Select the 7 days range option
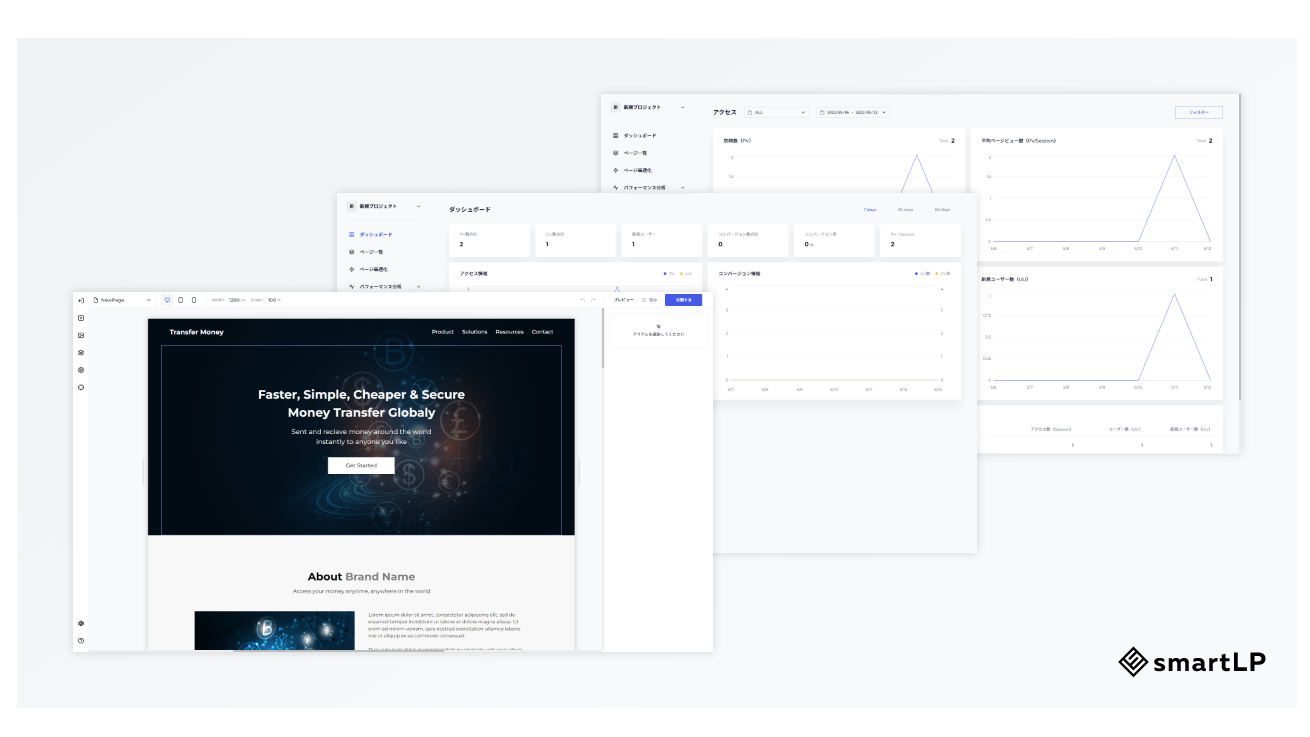The height and width of the screenshot is (737, 1310). click(x=869, y=210)
